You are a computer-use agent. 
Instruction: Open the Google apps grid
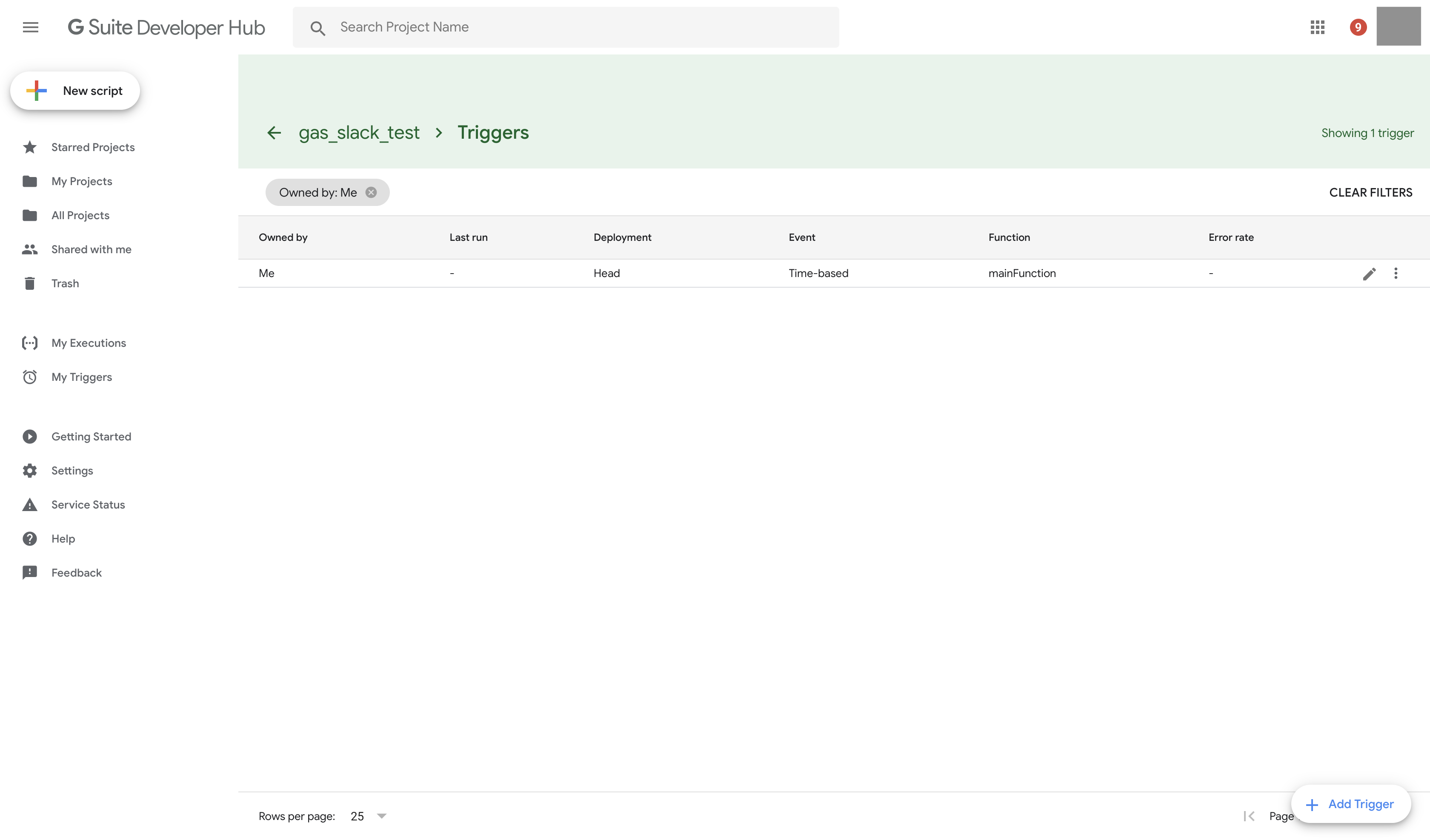pyautogui.click(x=1318, y=27)
